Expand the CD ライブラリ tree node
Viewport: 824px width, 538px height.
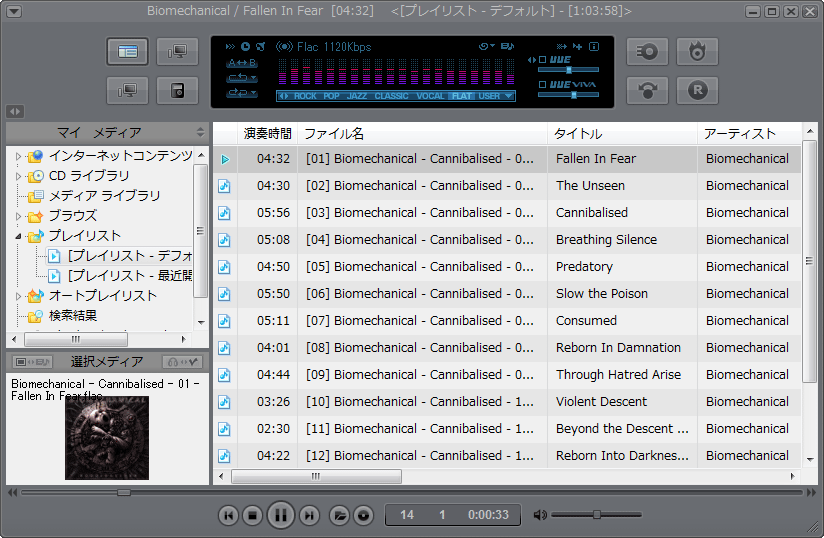[18, 176]
